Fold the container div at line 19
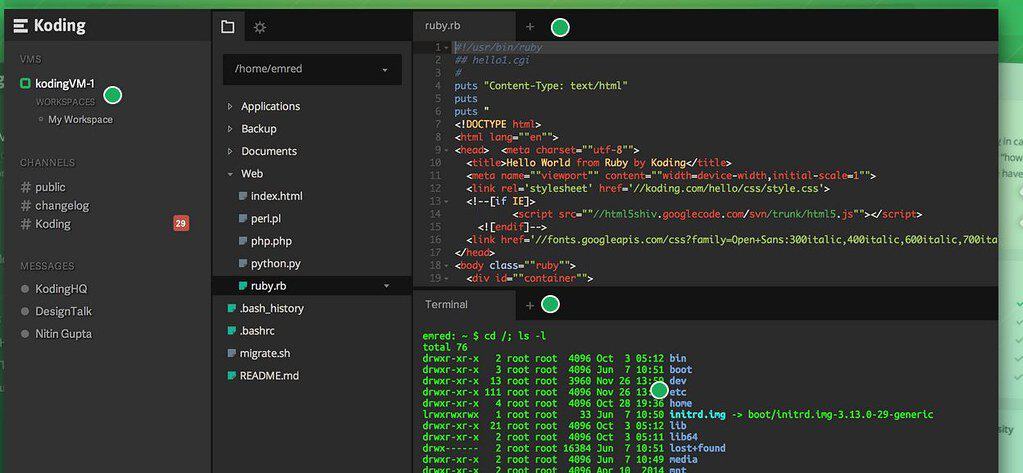This screenshot has height=473, width=1023. [446, 278]
